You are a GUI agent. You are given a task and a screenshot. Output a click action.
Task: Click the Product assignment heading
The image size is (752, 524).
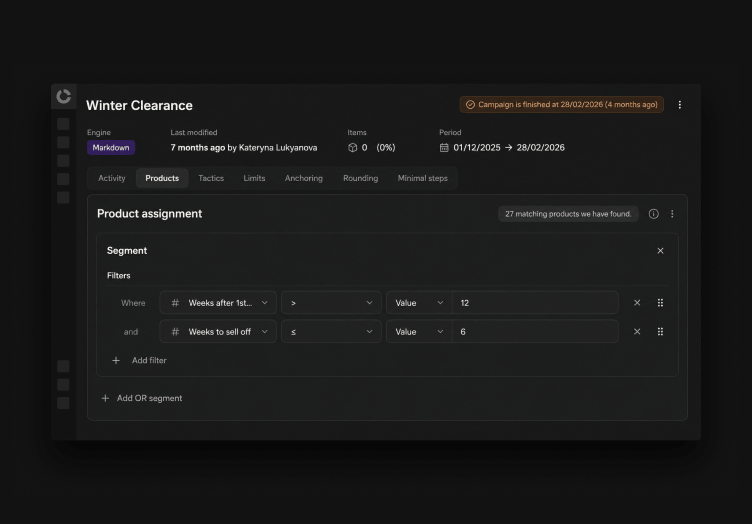[150, 214]
